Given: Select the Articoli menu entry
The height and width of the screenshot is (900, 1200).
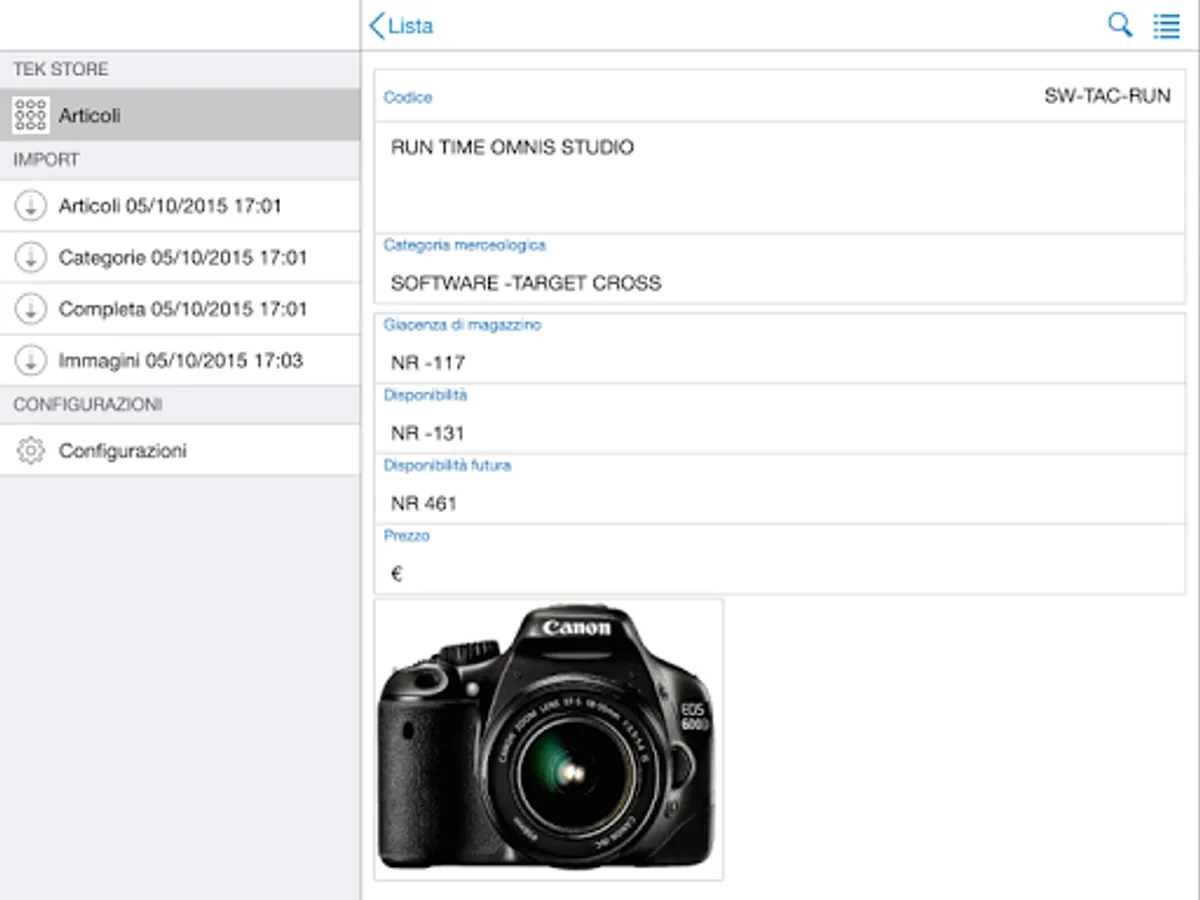Looking at the screenshot, I should tap(180, 115).
